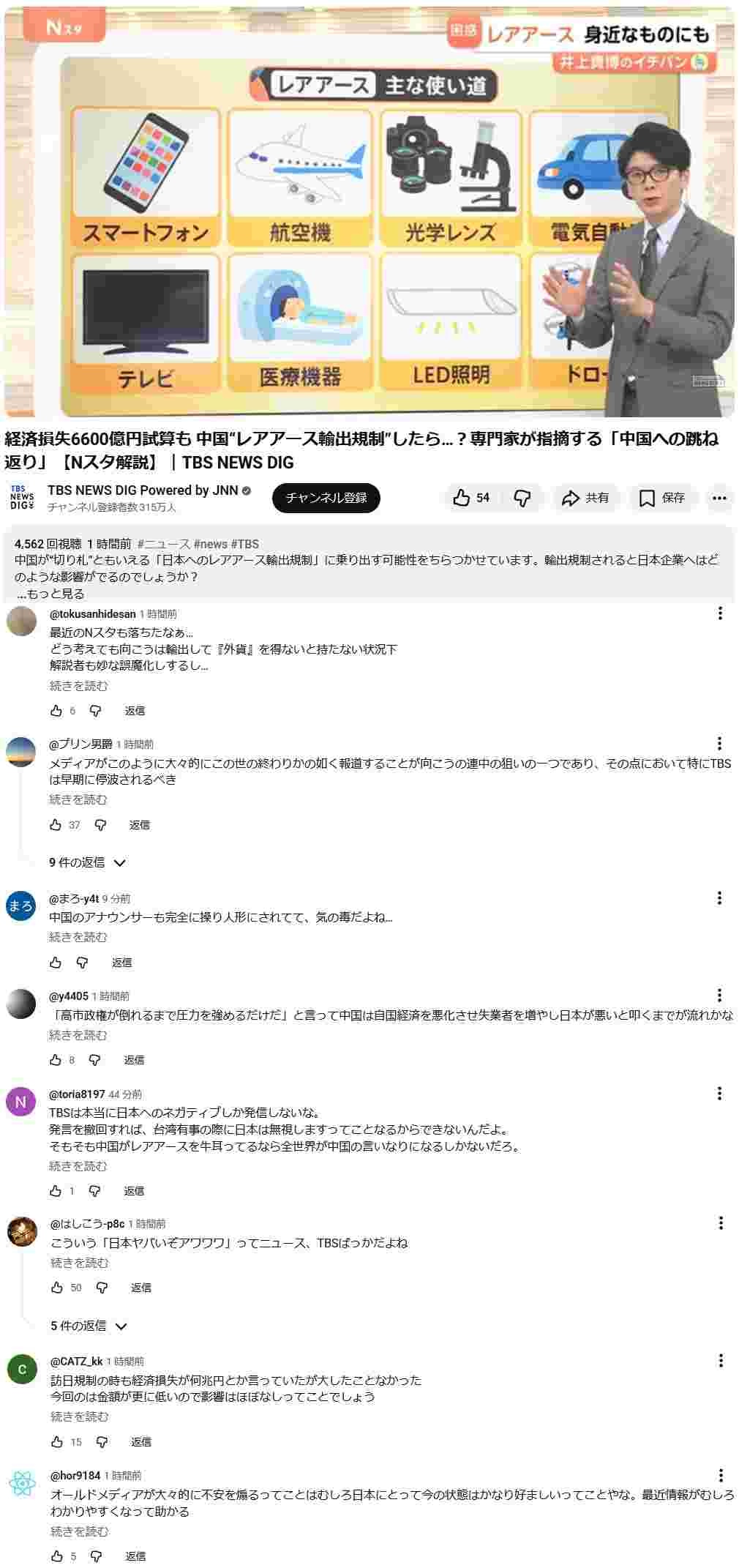Expand the 5 replies thread
Viewport: 739px width, 1568px height.
(89, 1326)
